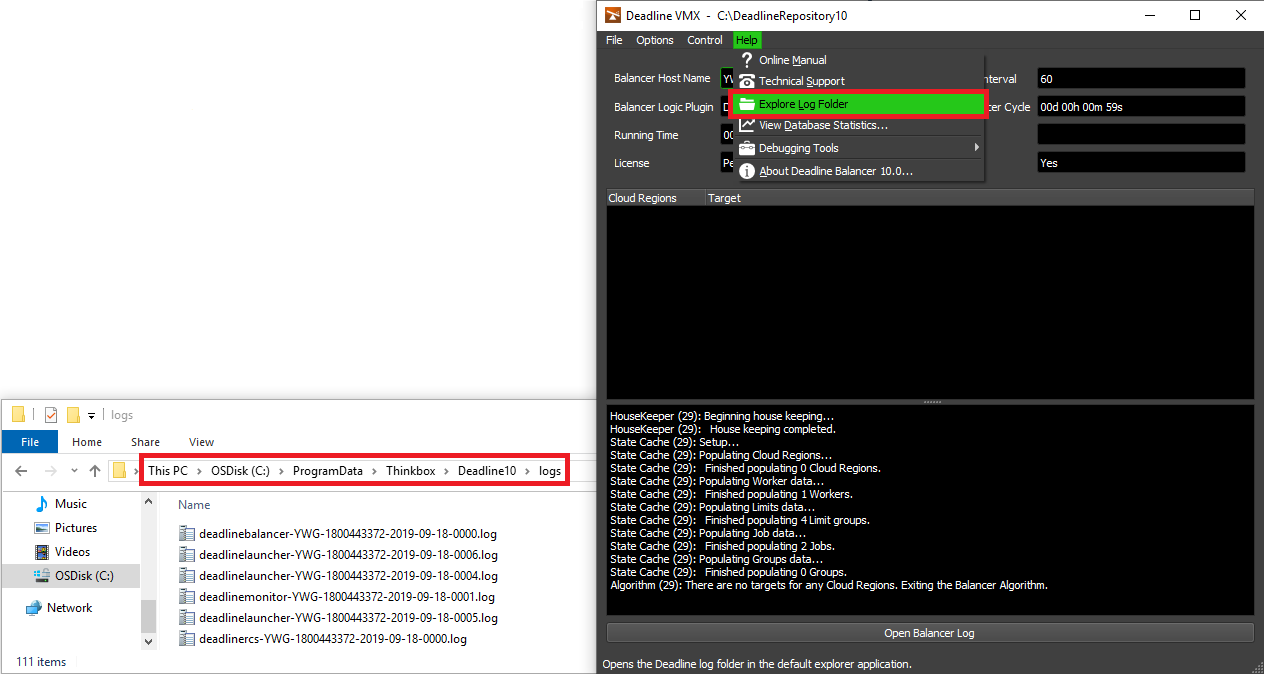
Task: Click log line "HouseKeeper (29): Beginning house keeping..."
Action: pos(722,416)
